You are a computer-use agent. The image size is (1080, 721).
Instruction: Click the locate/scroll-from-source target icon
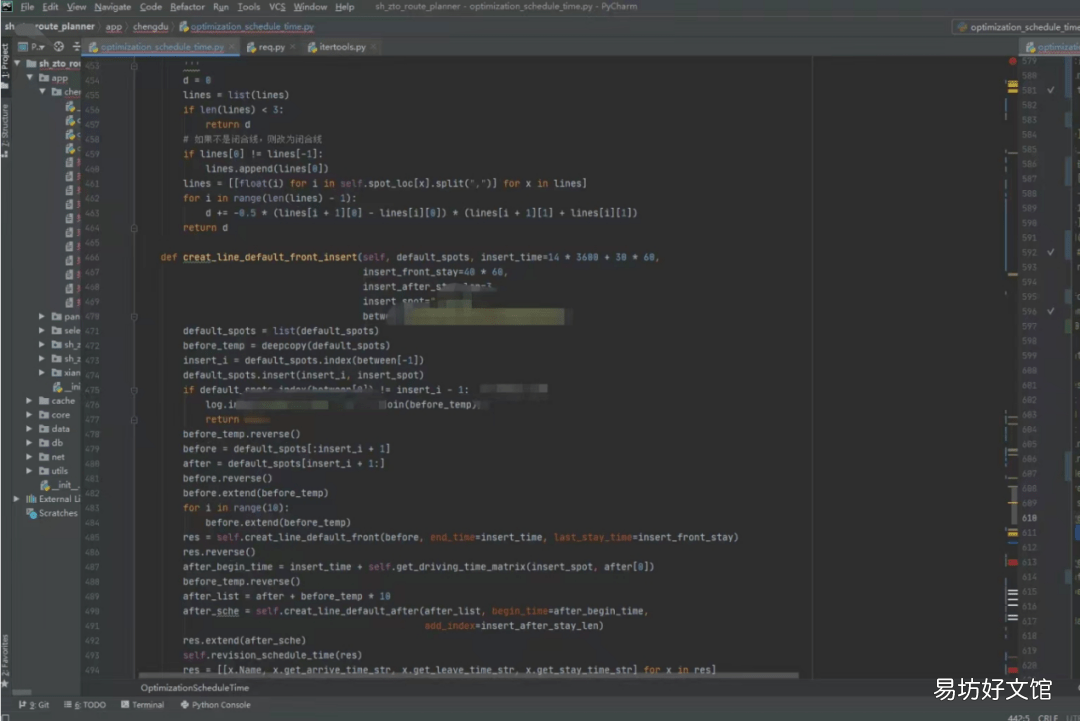click(x=59, y=47)
